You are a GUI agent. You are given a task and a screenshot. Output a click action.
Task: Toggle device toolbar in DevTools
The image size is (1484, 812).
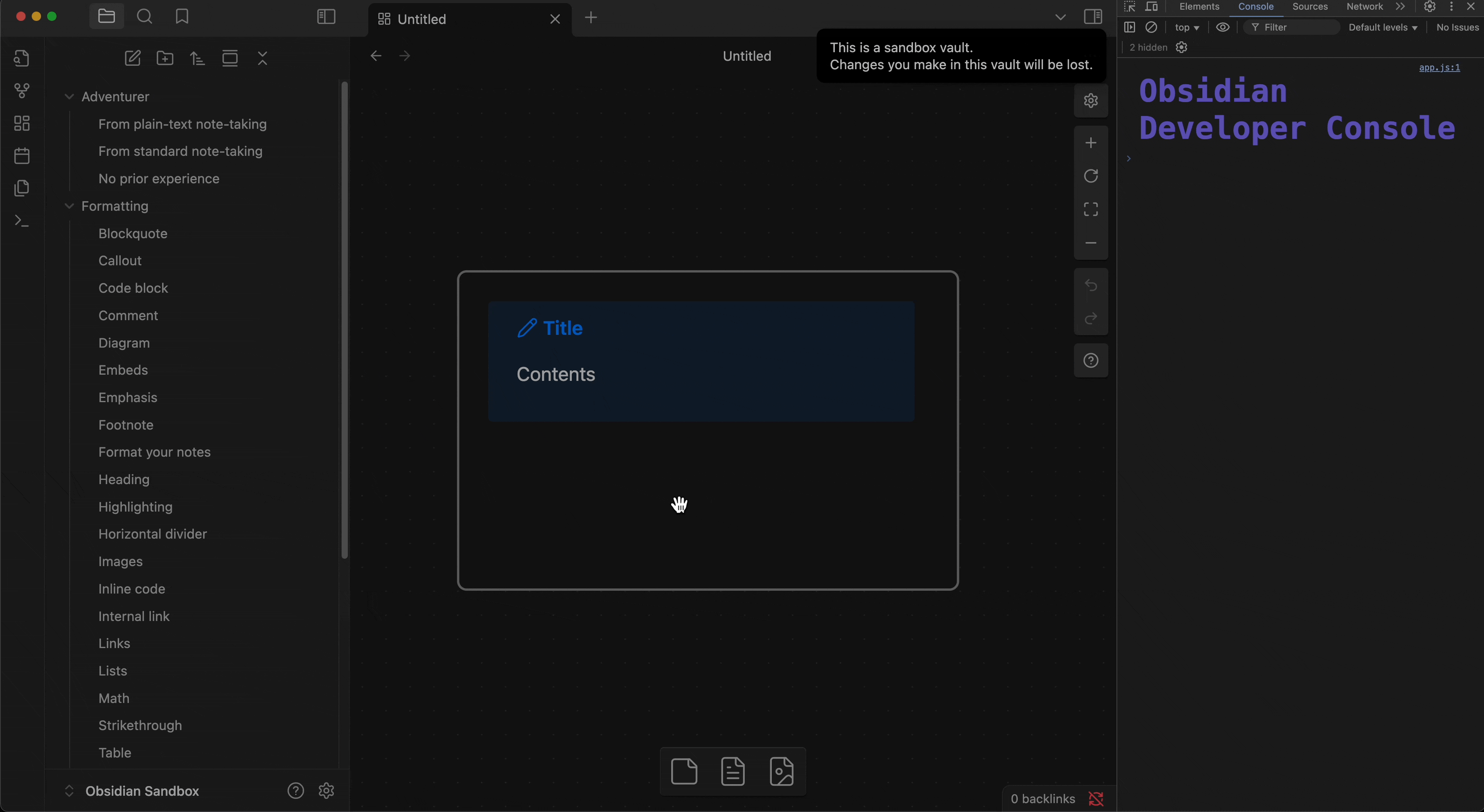[x=1152, y=7]
